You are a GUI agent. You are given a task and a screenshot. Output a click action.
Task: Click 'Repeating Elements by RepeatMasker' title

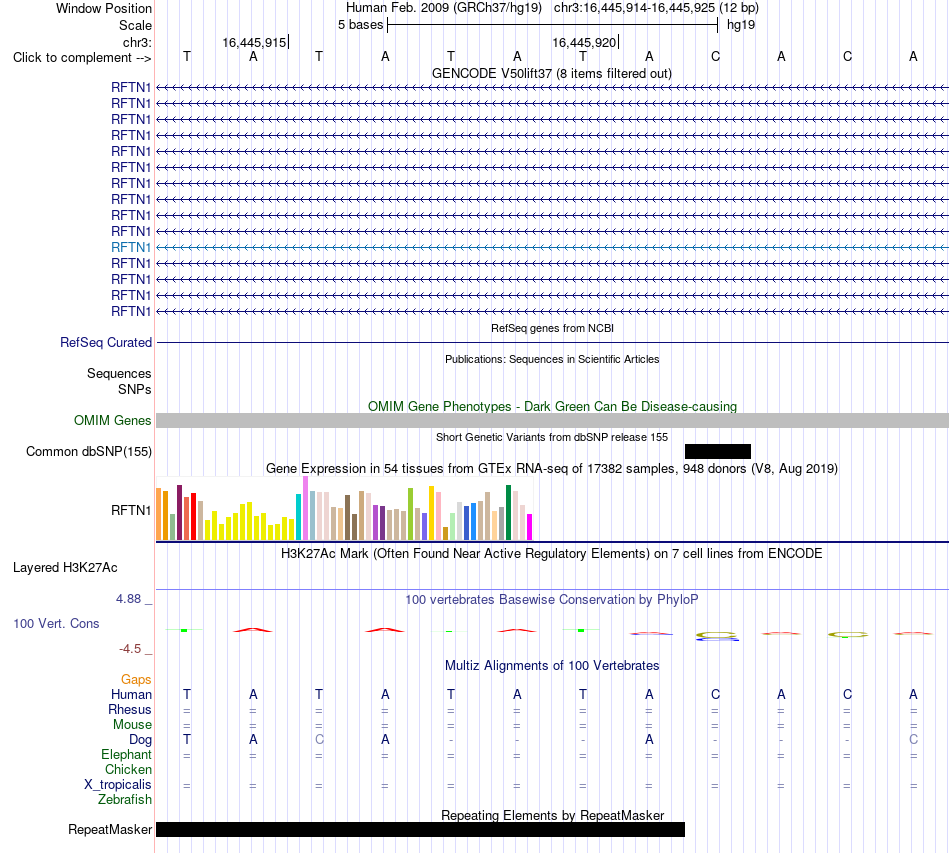tap(552, 815)
